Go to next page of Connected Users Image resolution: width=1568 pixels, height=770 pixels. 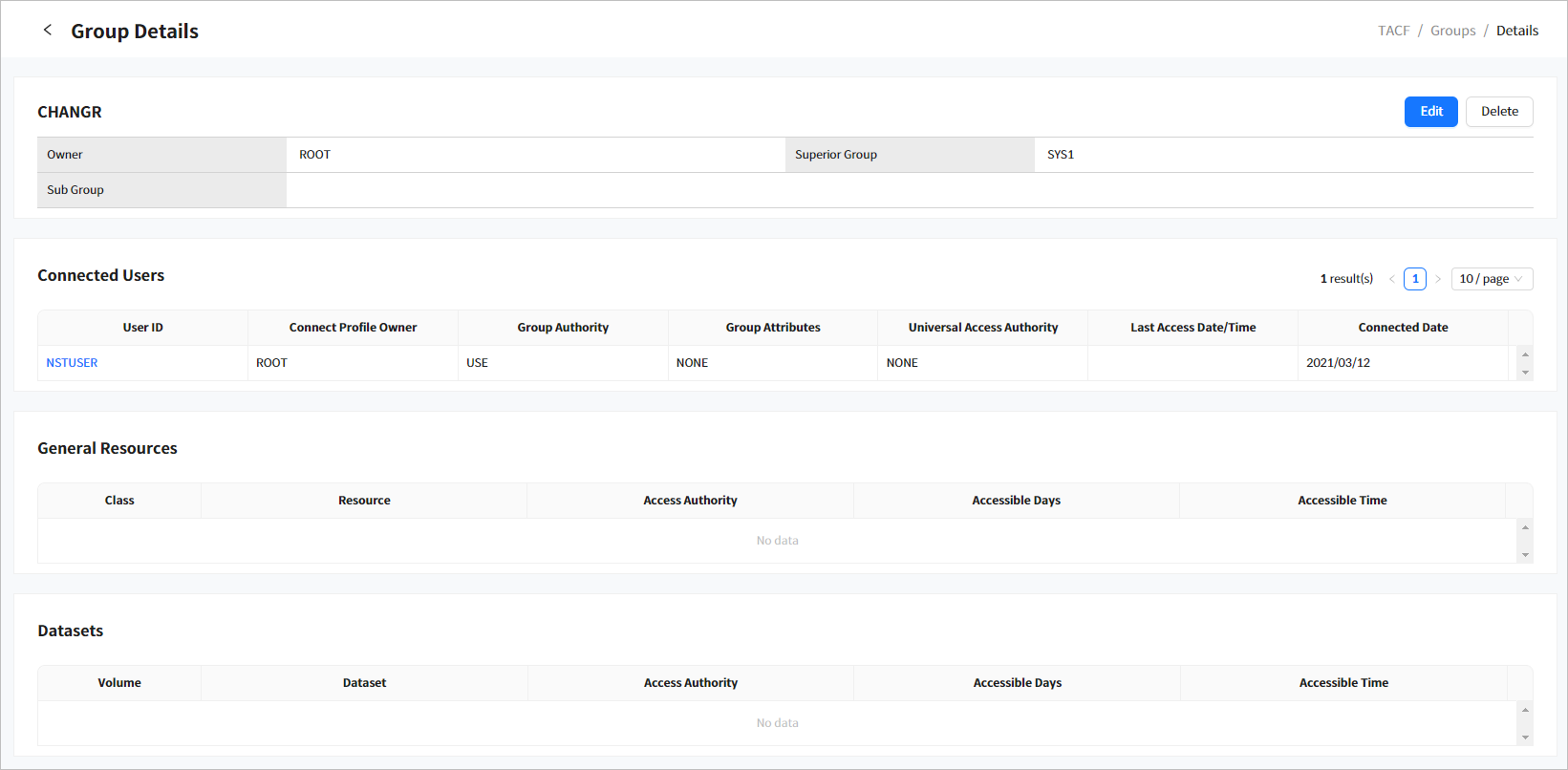click(1438, 279)
